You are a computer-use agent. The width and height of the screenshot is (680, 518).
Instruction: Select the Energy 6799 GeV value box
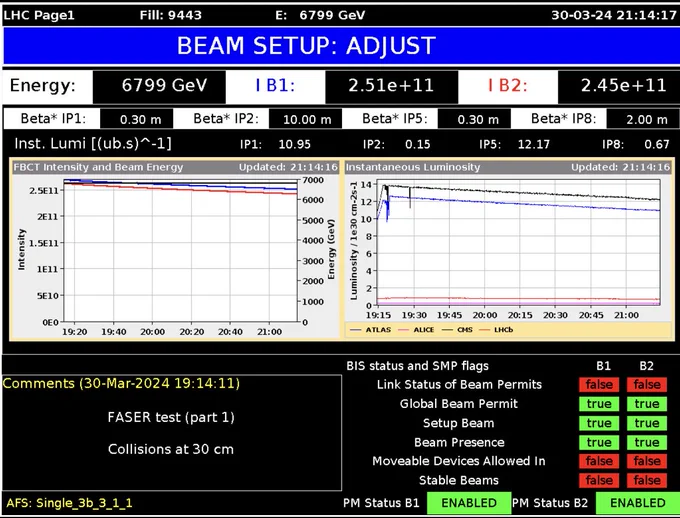tap(159, 86)
